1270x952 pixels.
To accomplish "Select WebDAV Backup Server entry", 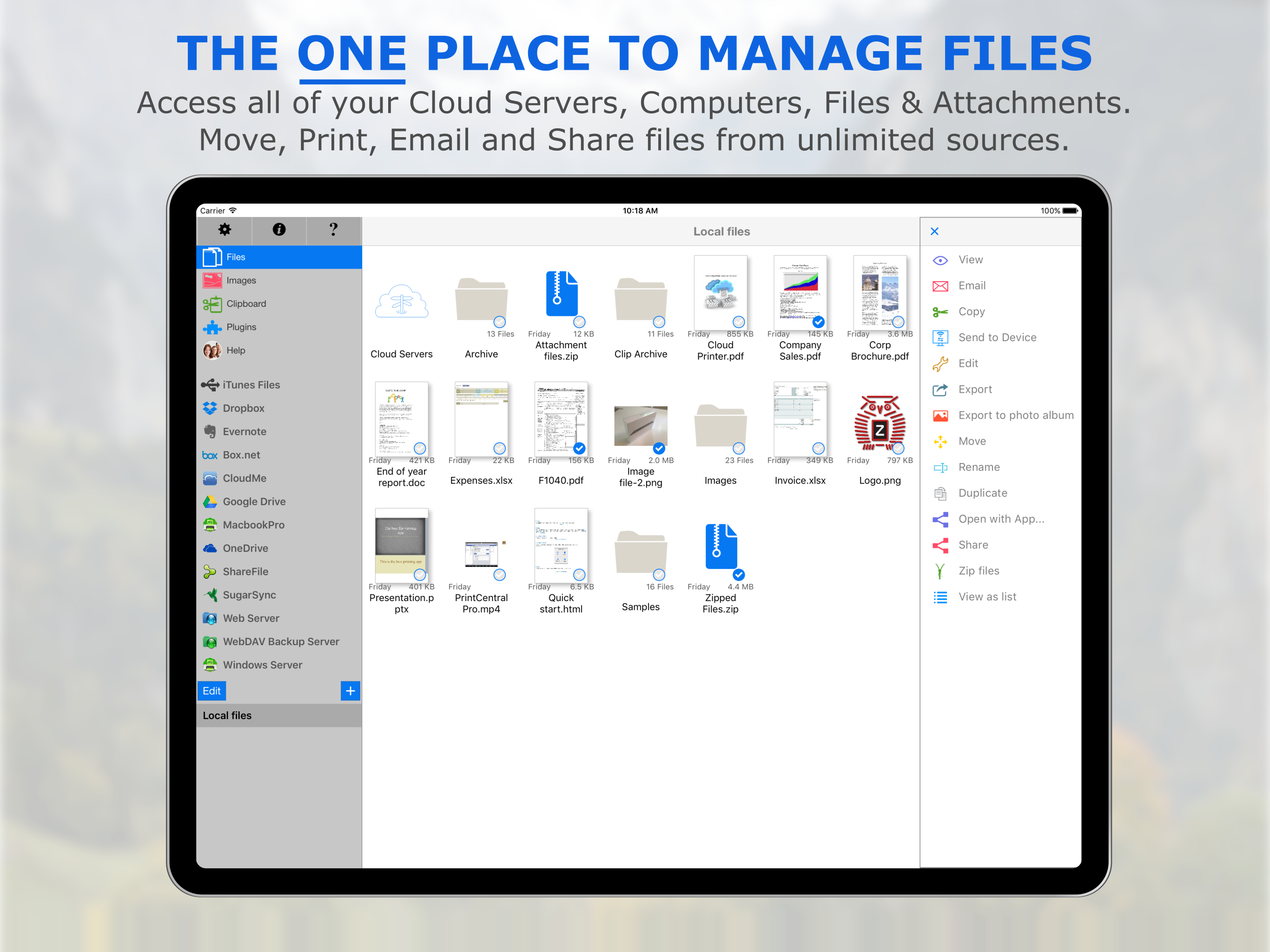I will point(279,642).
